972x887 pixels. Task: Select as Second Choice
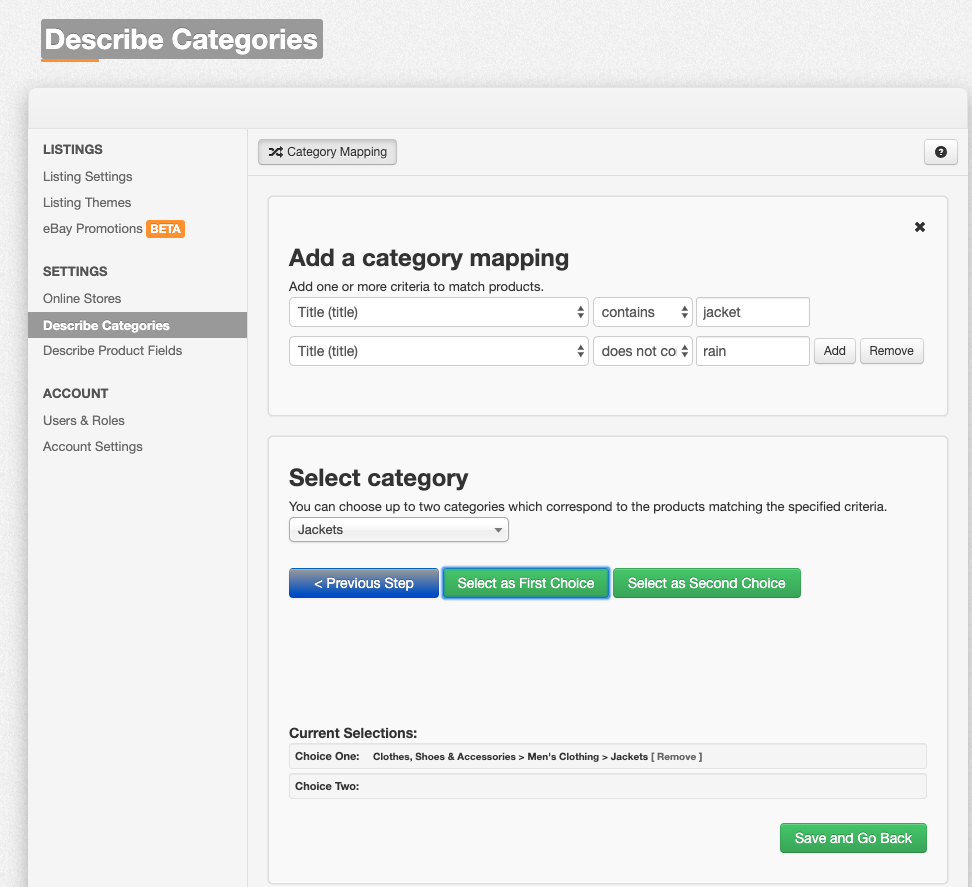click(x=707, y=583)
